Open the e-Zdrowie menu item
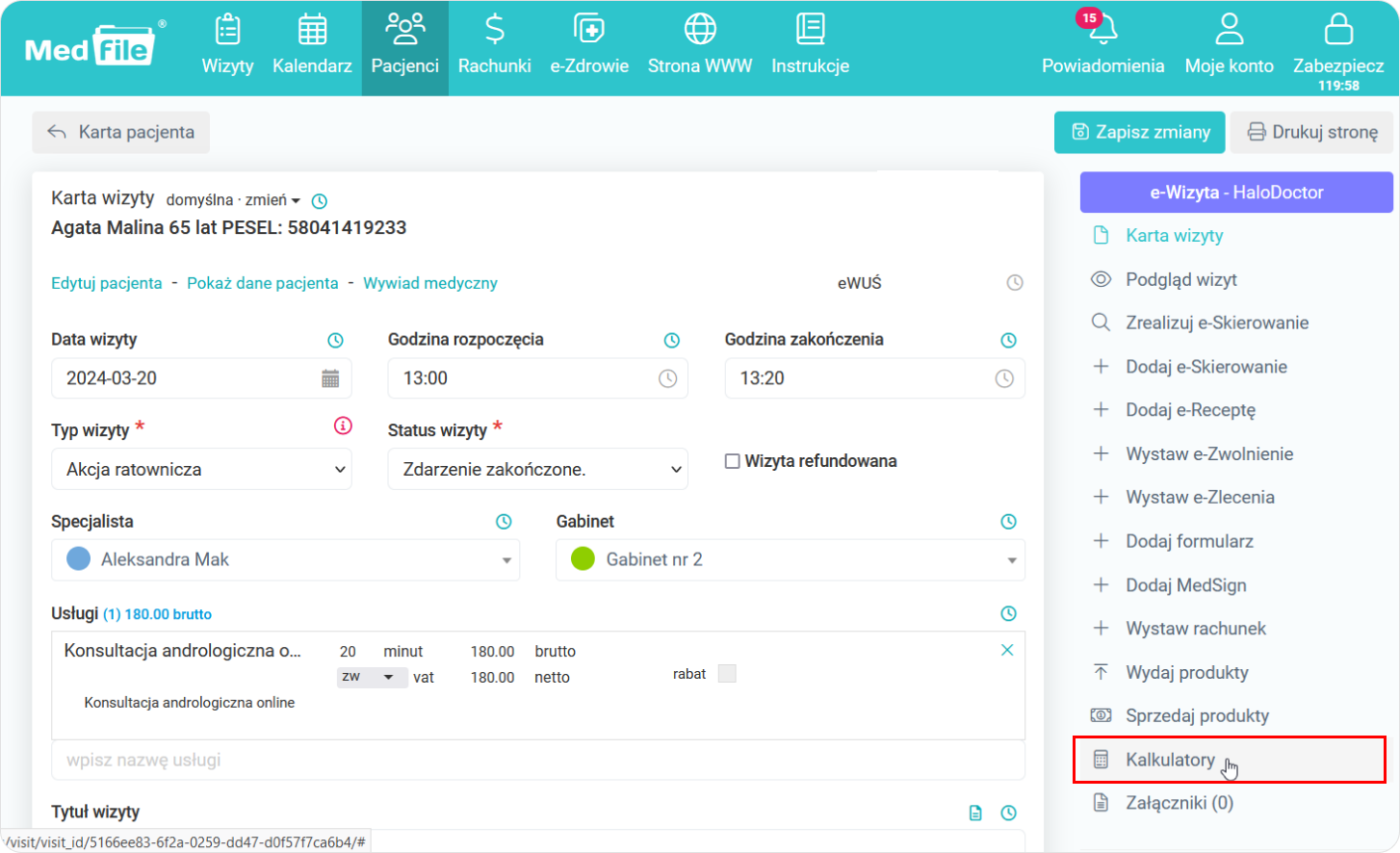Screen dimensions: 1400x853 [589, 46]
